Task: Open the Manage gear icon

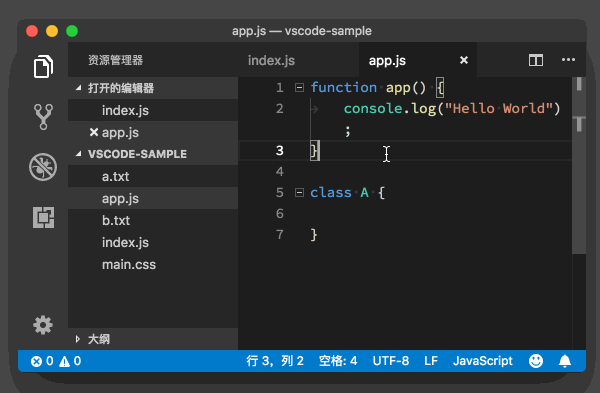Action: [43, 325]
